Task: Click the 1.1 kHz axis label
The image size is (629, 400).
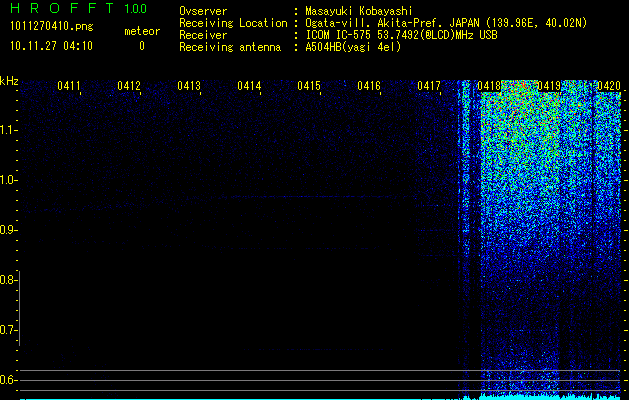Action: coord(8,130)
